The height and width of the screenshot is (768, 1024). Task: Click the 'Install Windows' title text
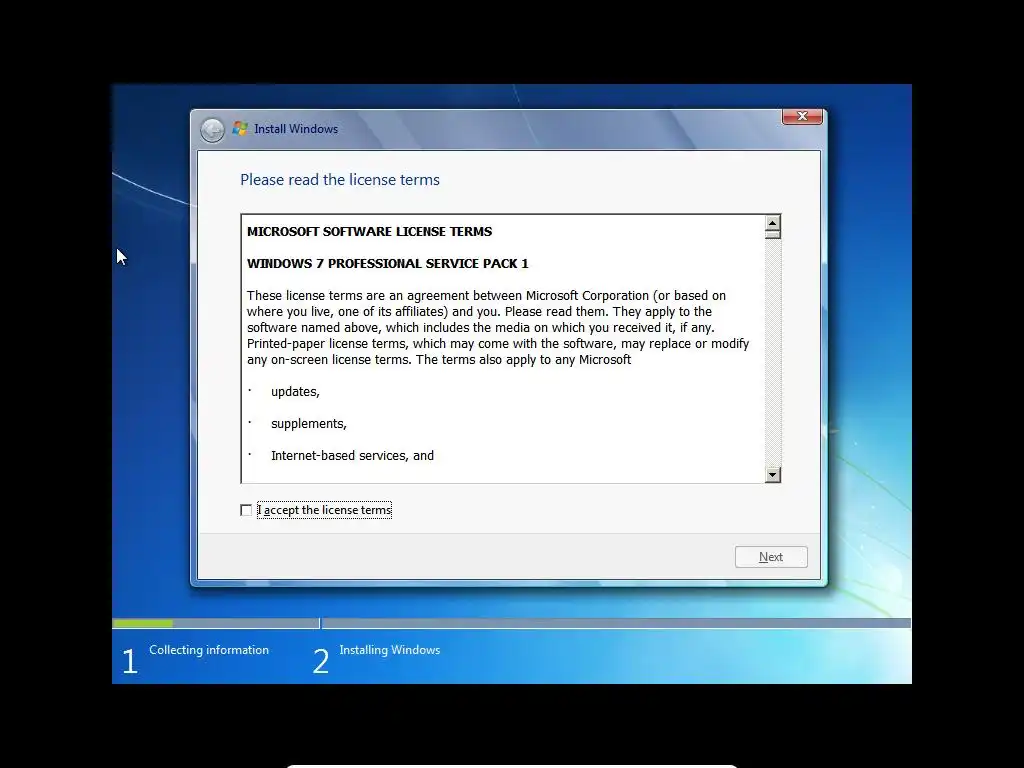point(296,129)
